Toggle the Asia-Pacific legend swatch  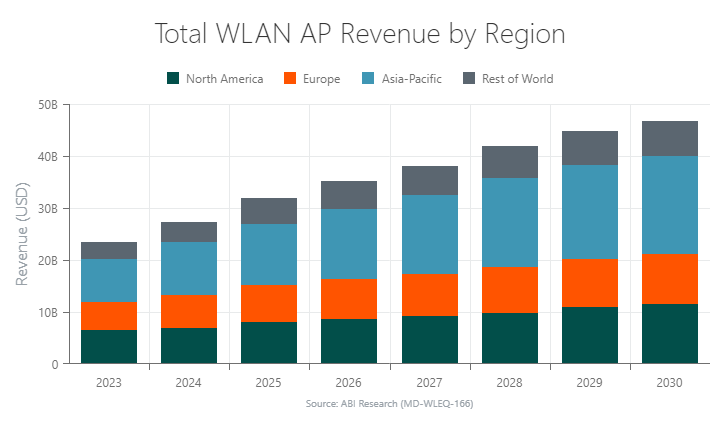tap(368, 78)
